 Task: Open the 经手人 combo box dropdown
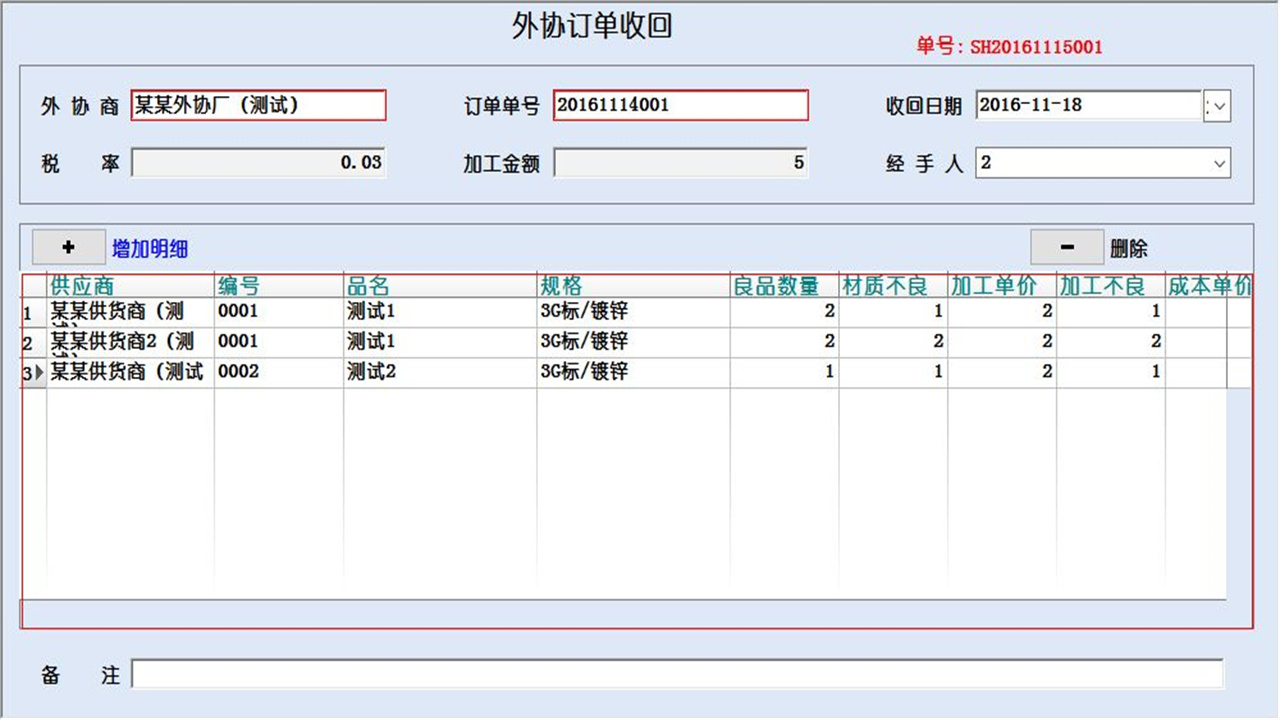[1220, 163]
